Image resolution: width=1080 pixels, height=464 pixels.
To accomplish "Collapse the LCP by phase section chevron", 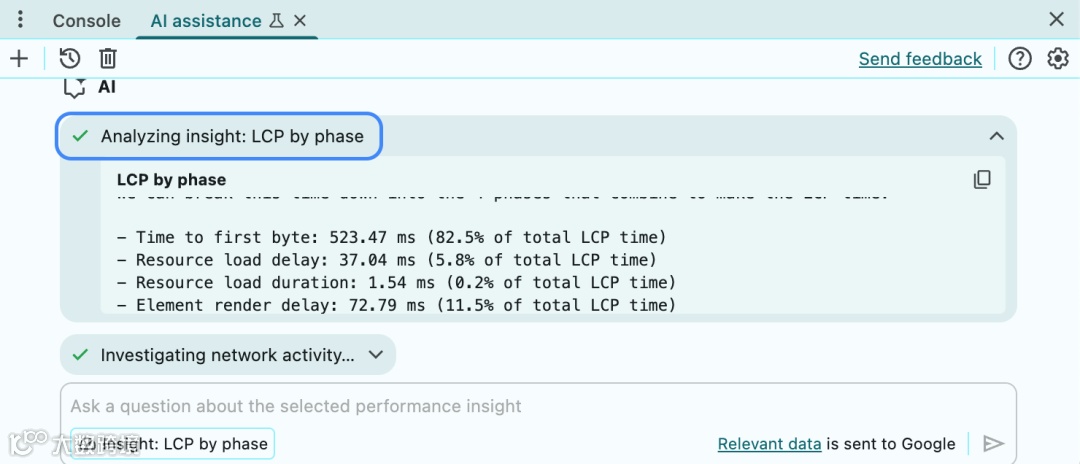I will 996,136.
